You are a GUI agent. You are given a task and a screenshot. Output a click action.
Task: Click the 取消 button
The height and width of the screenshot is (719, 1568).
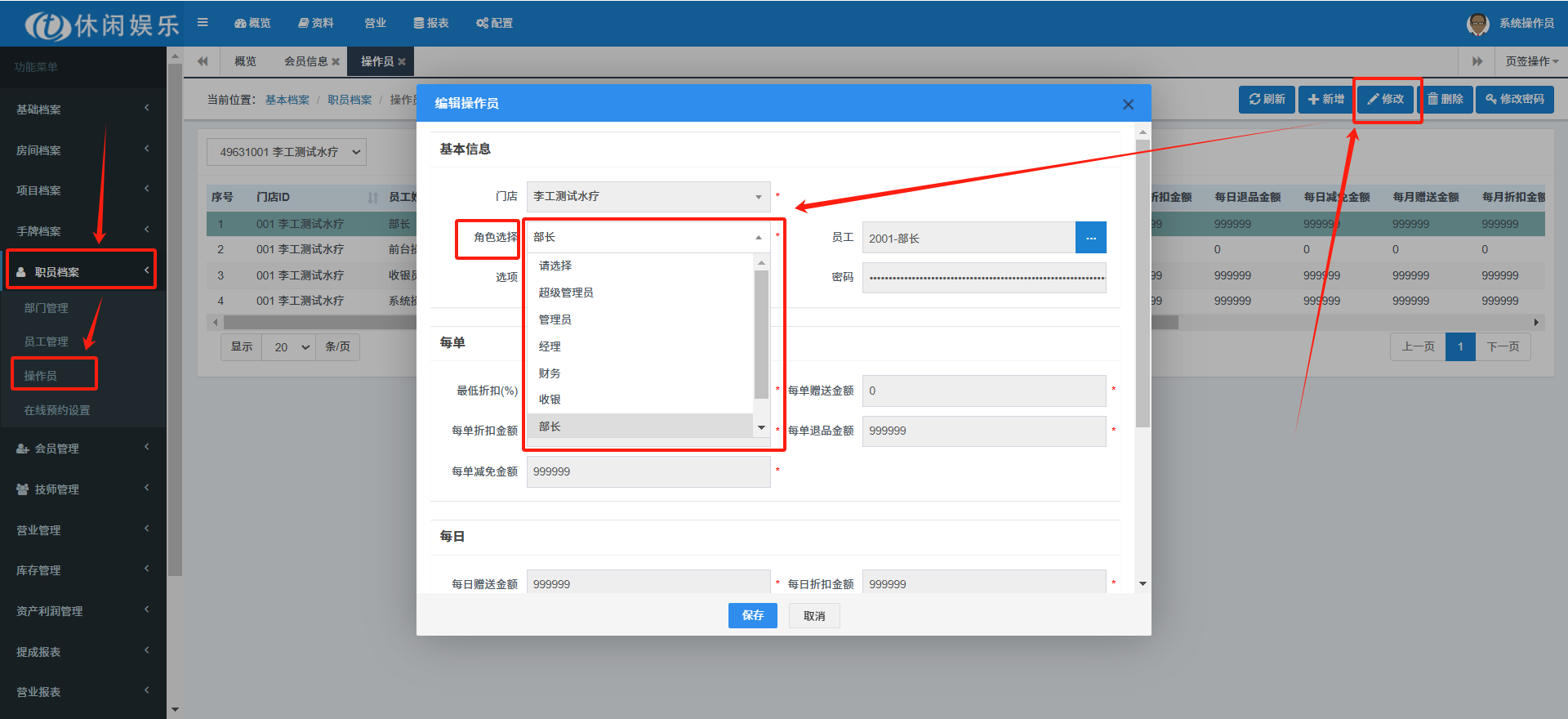[813, 615]
